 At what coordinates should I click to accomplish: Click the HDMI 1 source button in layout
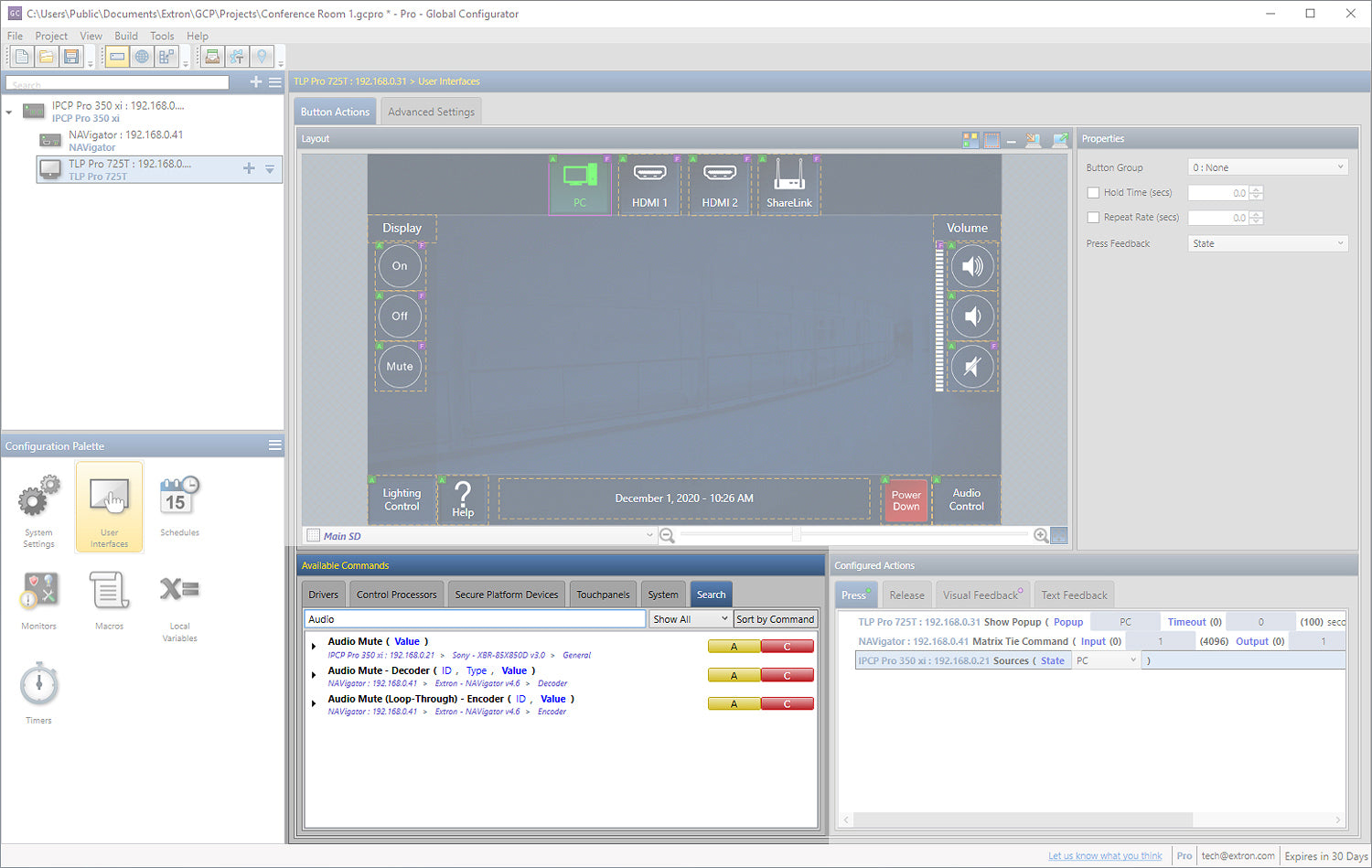(649, 186)
